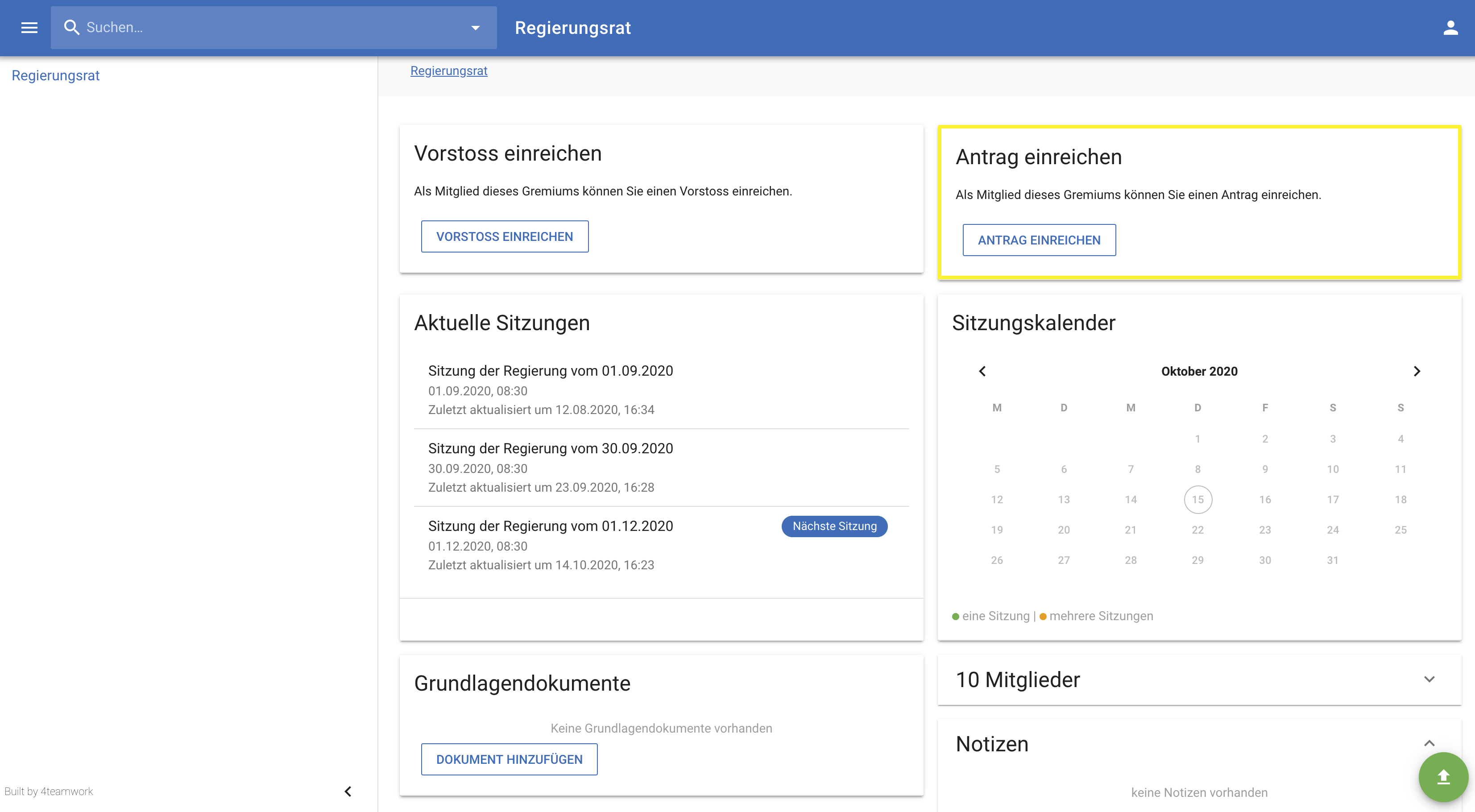Viewport: 1475px width, 812px height.
Task: Collapse the Notizen panel
Action: pyautogui.click(x=1429, y=743)
